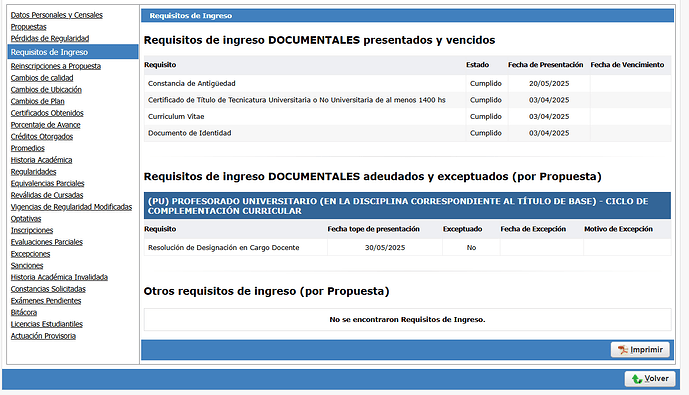689x395 pixels.
Task: Open Exámenes Pendientes link
Action: point(46,301)
